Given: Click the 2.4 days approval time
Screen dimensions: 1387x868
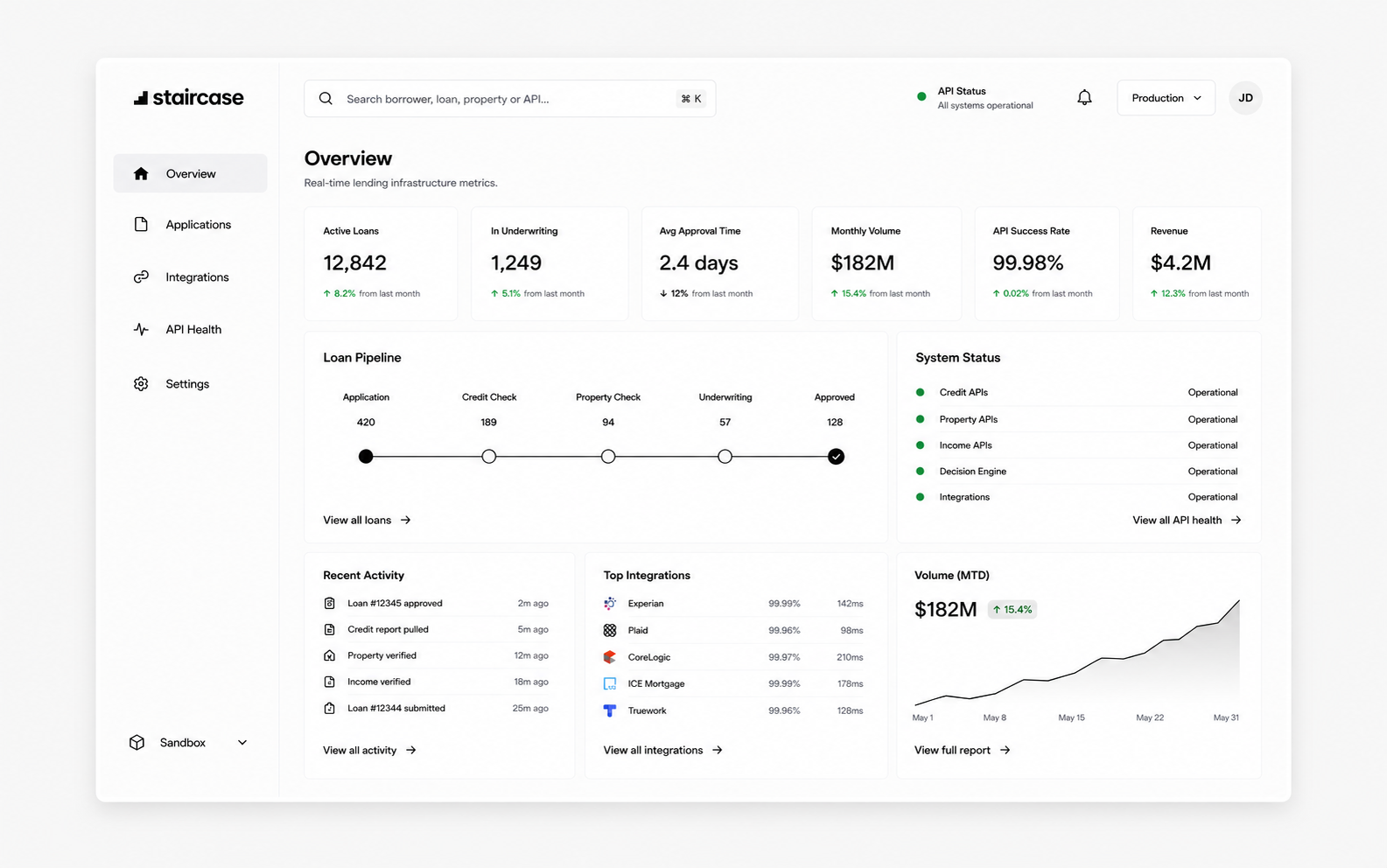Looking at the screenshot, I should click(x=698, y=262).
